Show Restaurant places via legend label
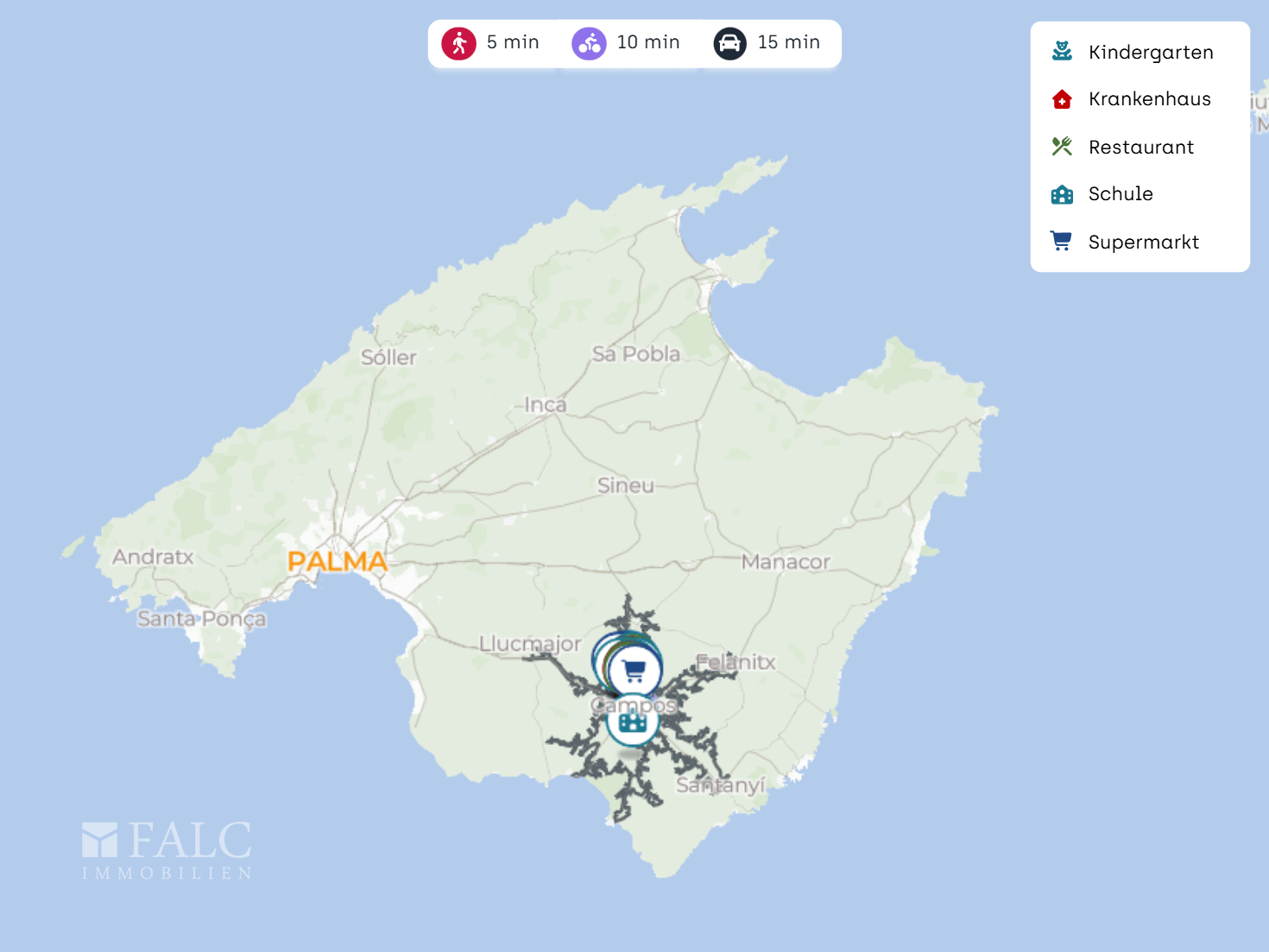 (x=1140, y=148)
